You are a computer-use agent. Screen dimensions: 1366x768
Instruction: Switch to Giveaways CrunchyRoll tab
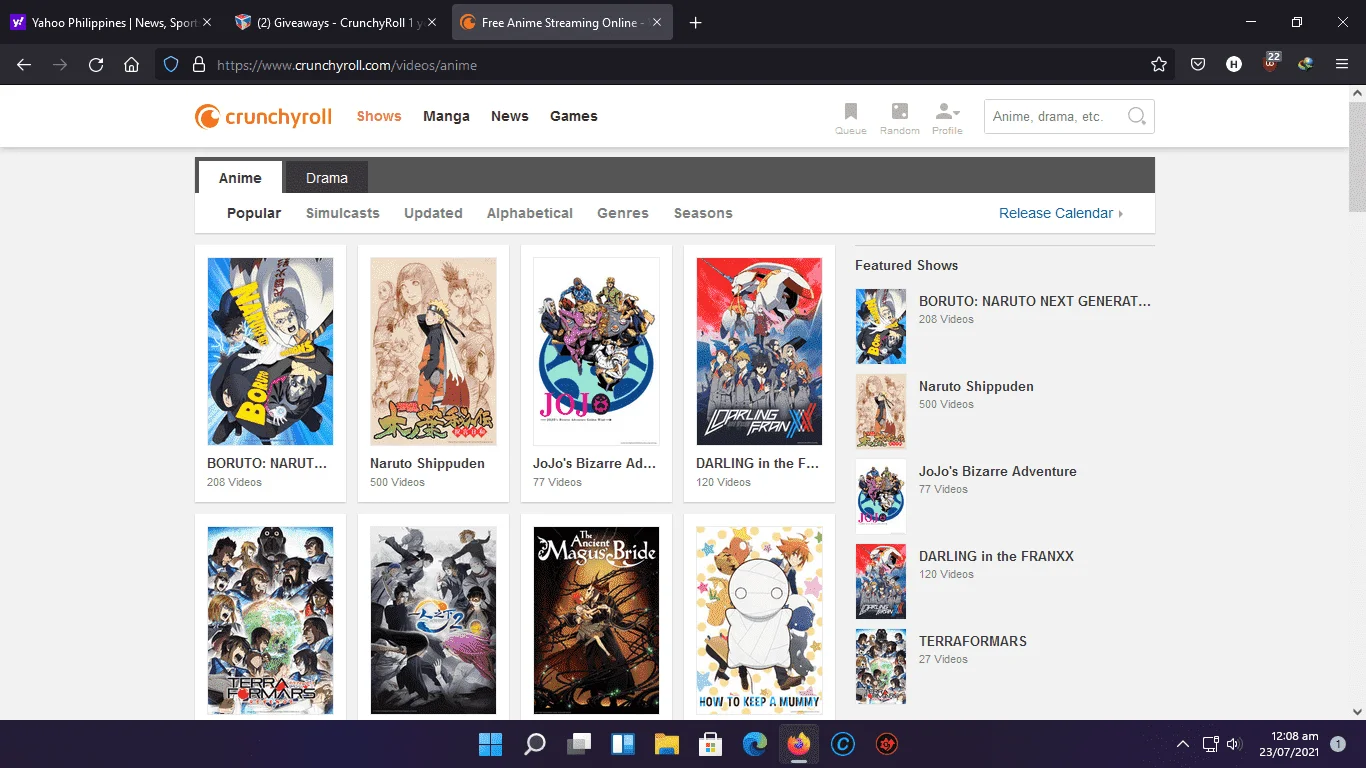click(334, 23)
